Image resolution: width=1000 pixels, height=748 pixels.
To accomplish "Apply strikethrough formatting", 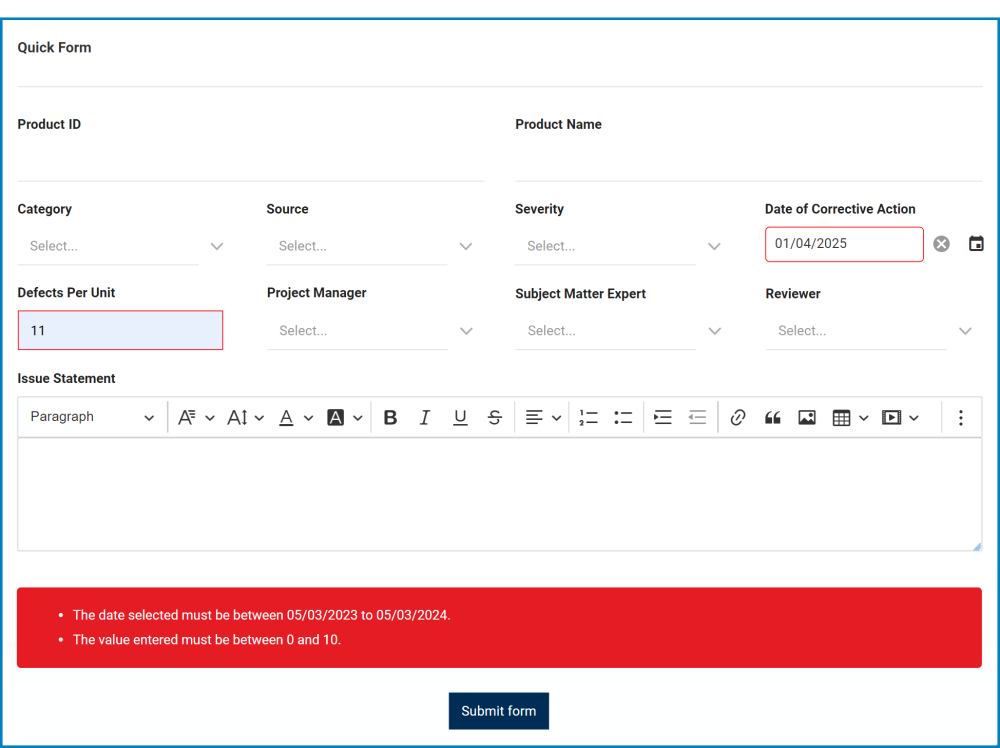I will click(494, 417).
